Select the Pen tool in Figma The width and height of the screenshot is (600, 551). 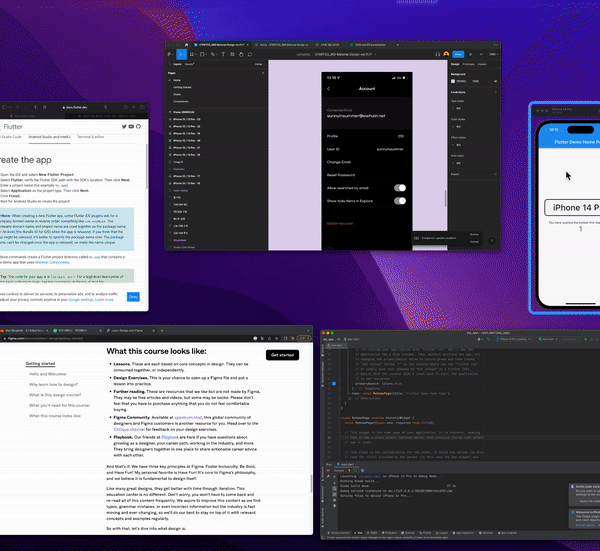pyautogui.click(x=213, y=54)
